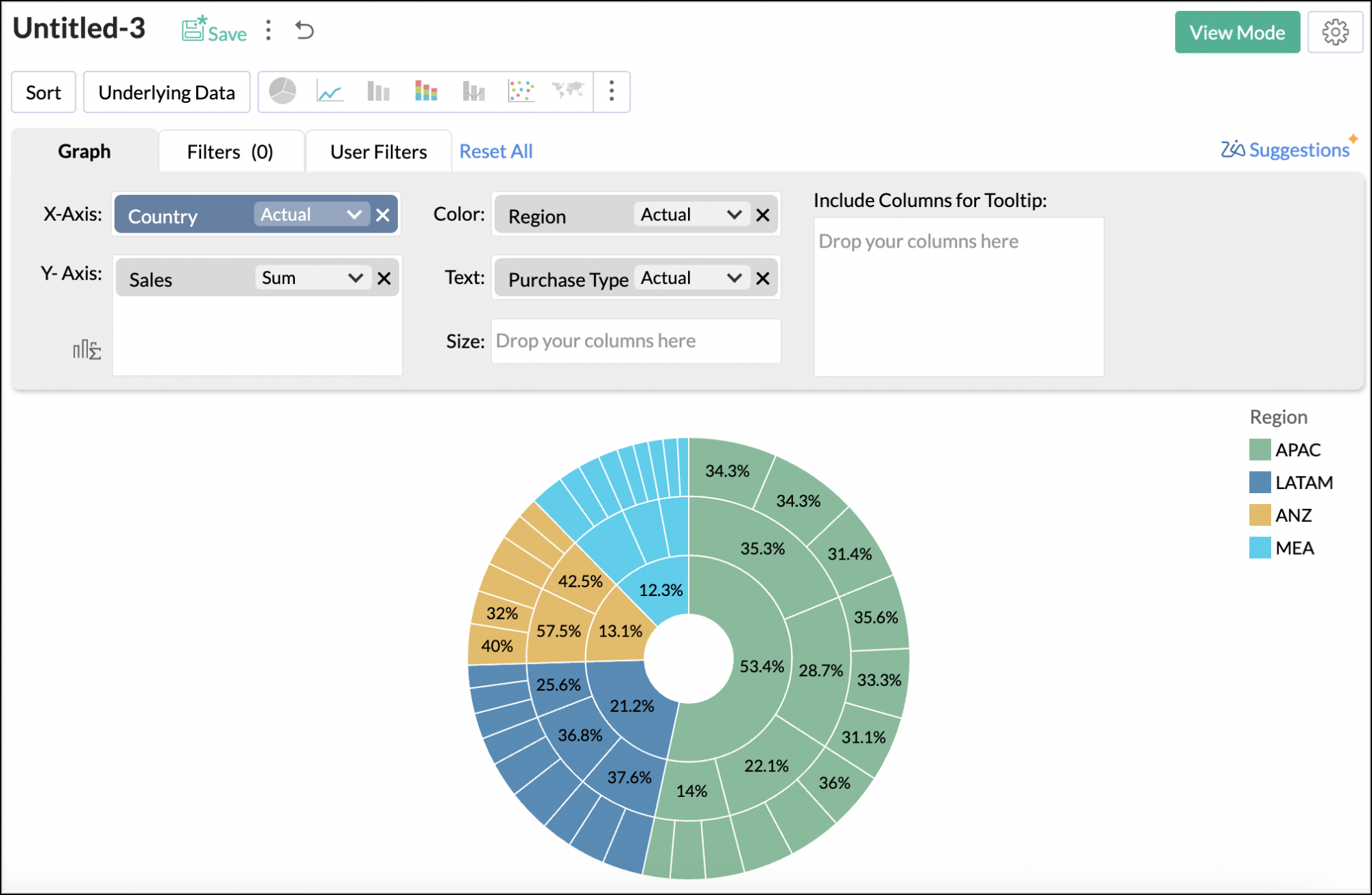Viewport: 1372px width, 895px height.
Task: Switch to the Filters tab
Action: point(230,151)
